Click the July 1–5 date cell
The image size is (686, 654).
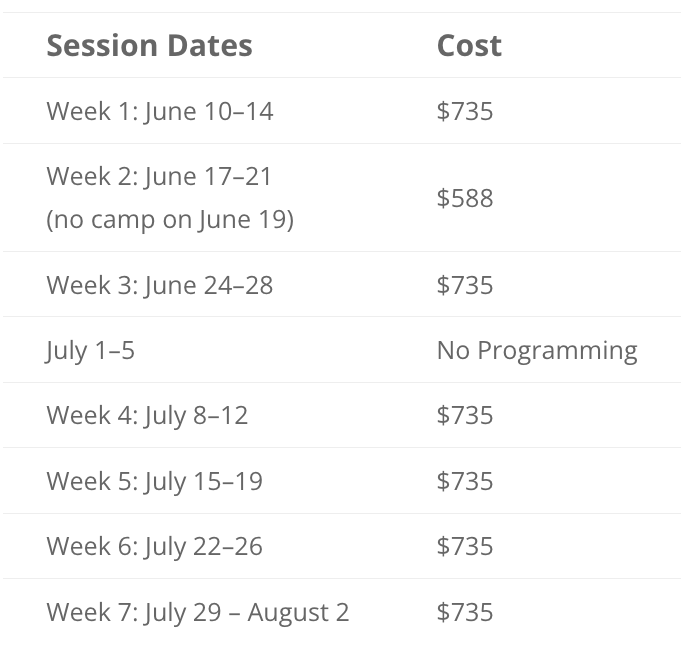coord(90,351)
